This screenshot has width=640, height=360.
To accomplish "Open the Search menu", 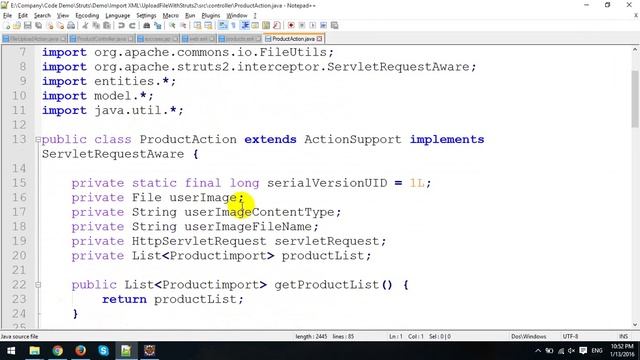I will point(42,16).
